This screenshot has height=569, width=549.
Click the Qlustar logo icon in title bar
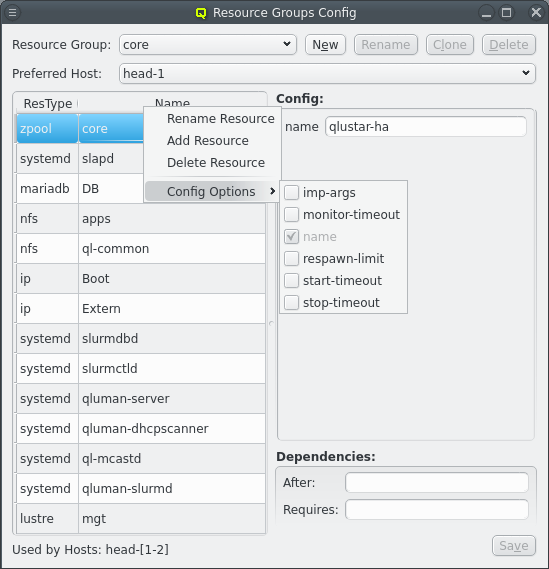point(201,13)
